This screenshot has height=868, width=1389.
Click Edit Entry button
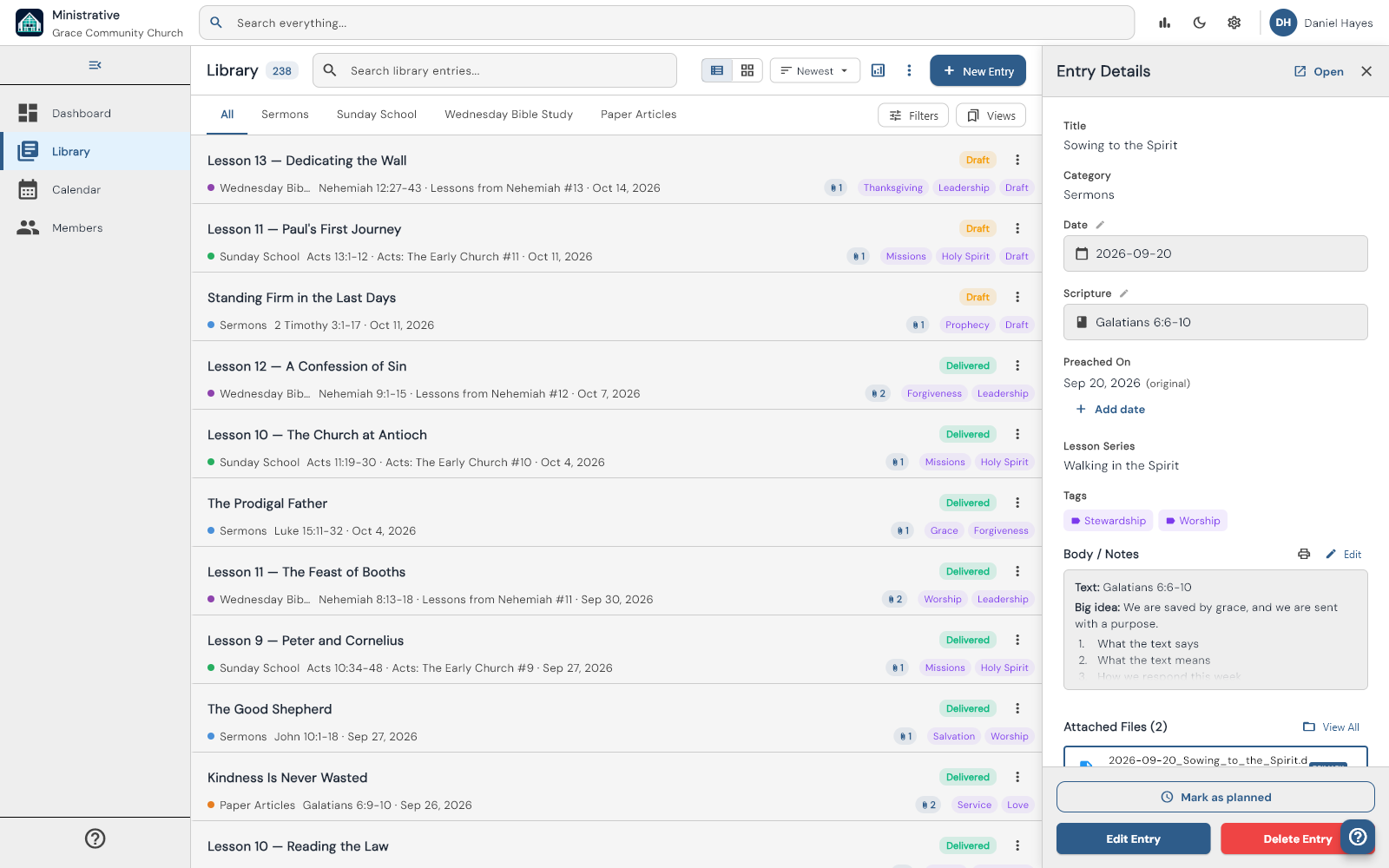(x=1133, y=838)
